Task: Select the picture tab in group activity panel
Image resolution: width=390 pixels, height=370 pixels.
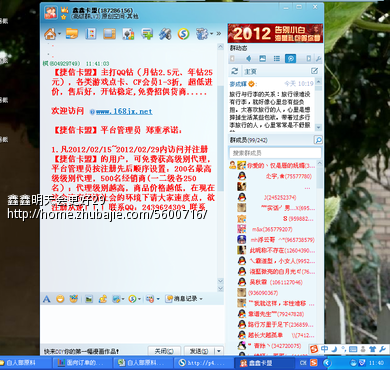Action: coord(262,59)
